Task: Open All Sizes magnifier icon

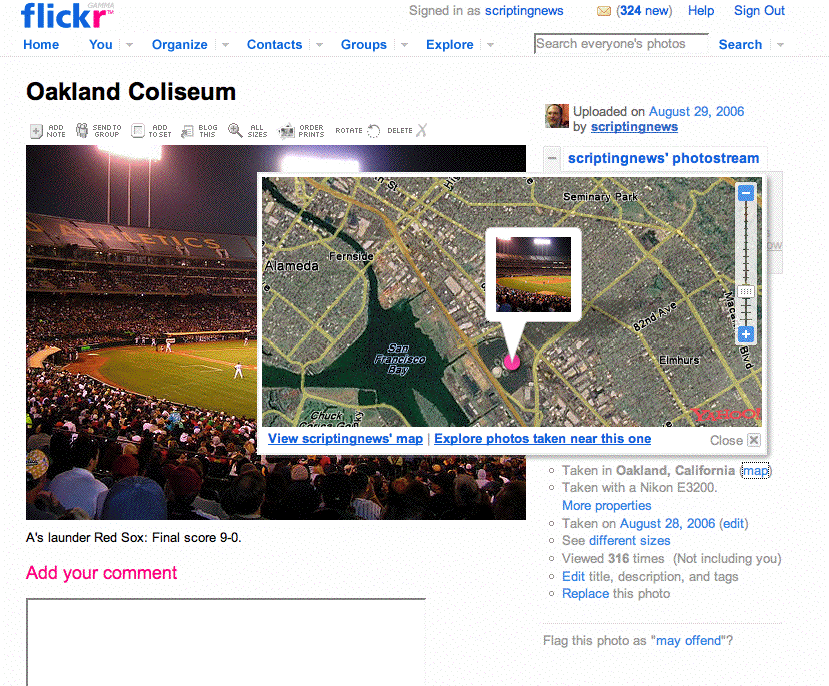Action: click(x=235, y=130)
